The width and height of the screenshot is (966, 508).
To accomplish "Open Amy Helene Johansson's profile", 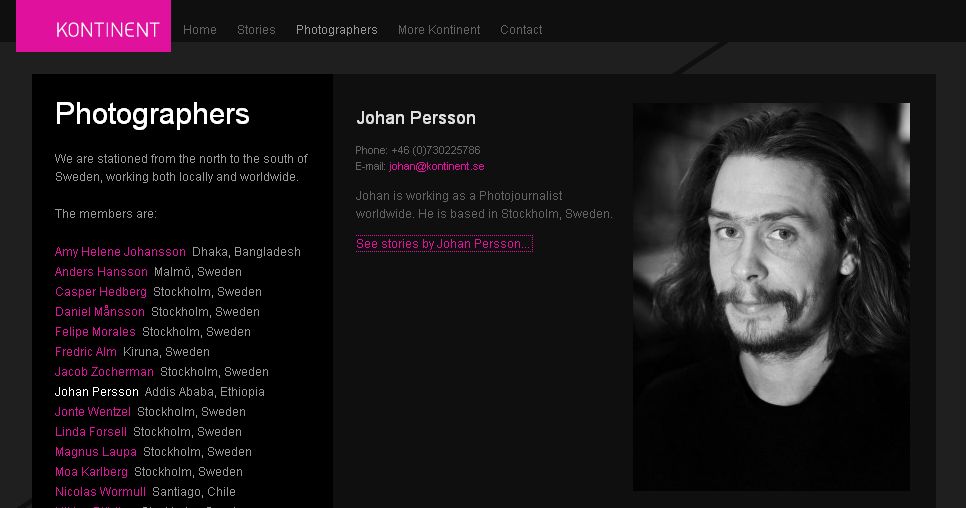I will [120, 252].
